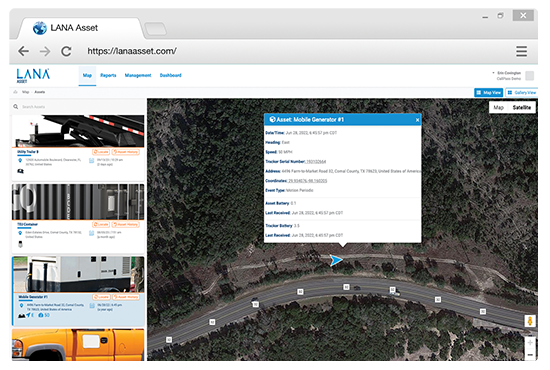Open the TEU Container thumbnail image
550x370 pixels.
78,202
